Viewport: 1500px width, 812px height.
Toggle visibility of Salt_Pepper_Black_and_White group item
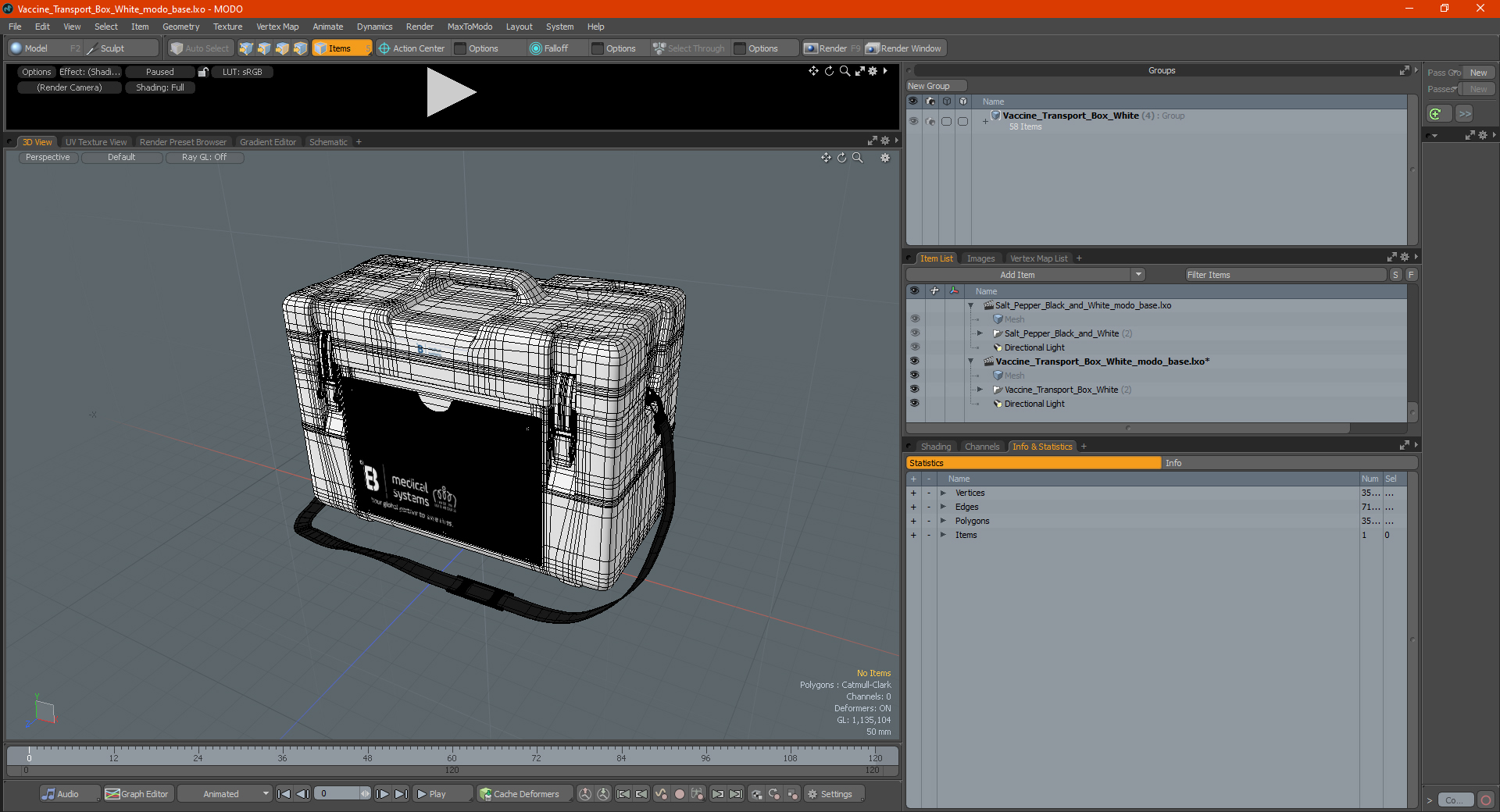(x=914, y=333)
